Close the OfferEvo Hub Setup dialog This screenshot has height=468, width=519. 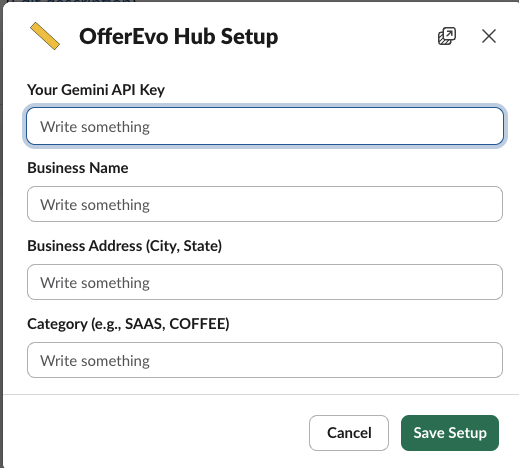489,36
